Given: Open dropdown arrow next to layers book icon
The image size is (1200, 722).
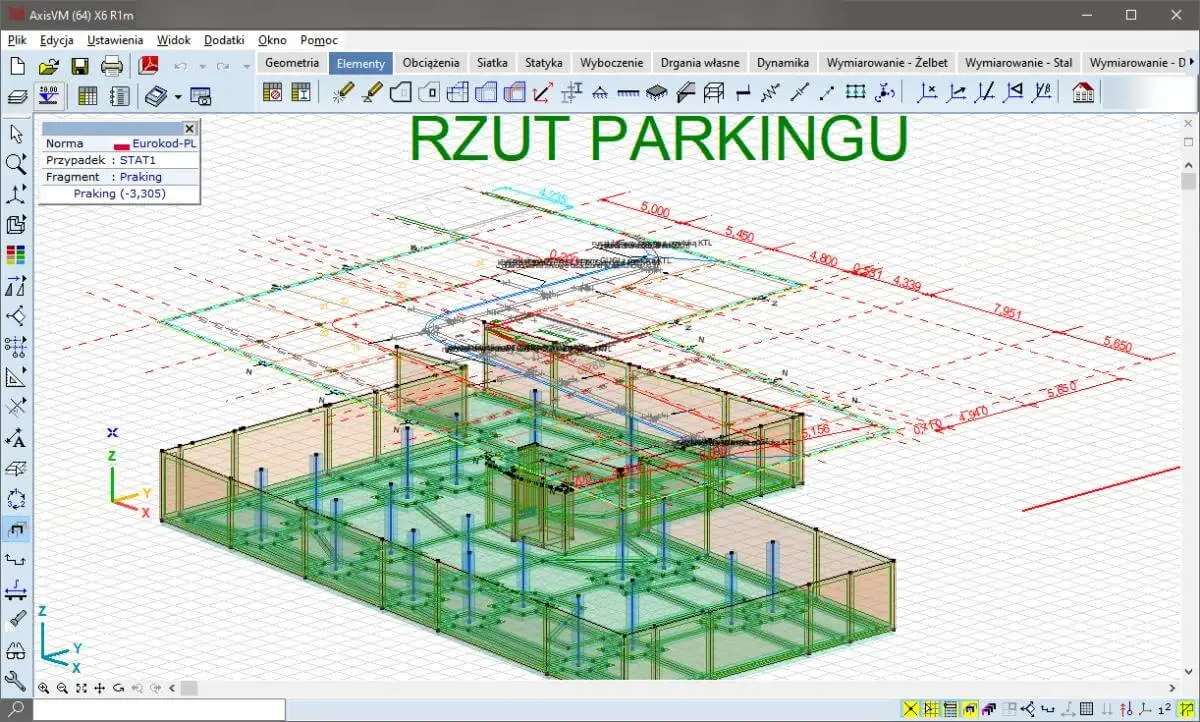Looking at the screenshot, I should (178, 96).
